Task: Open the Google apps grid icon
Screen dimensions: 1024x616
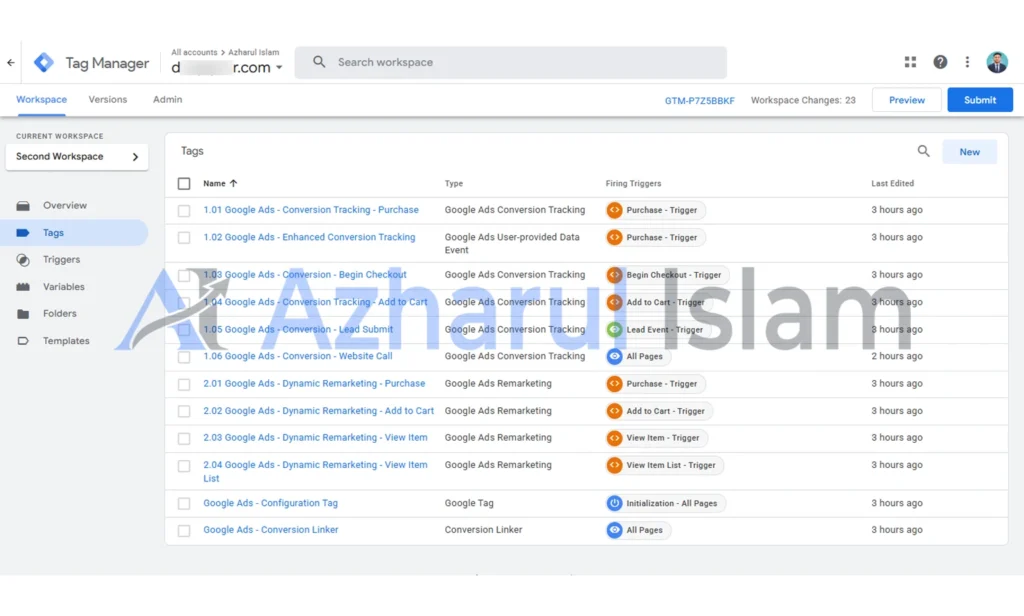Action: [910, 62]
